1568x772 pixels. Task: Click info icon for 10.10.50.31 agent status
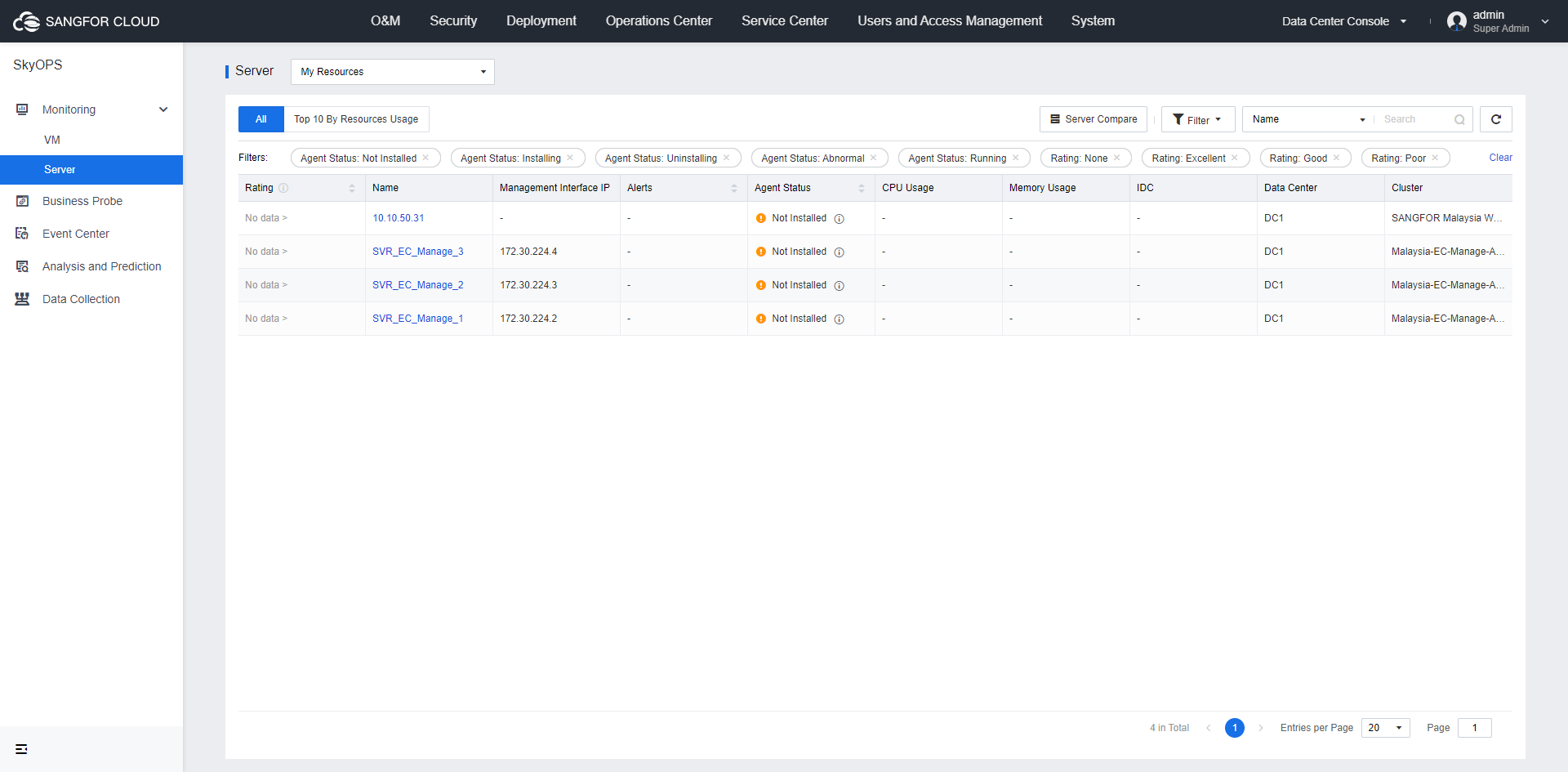pyautogui.click(x=839, y=218)
